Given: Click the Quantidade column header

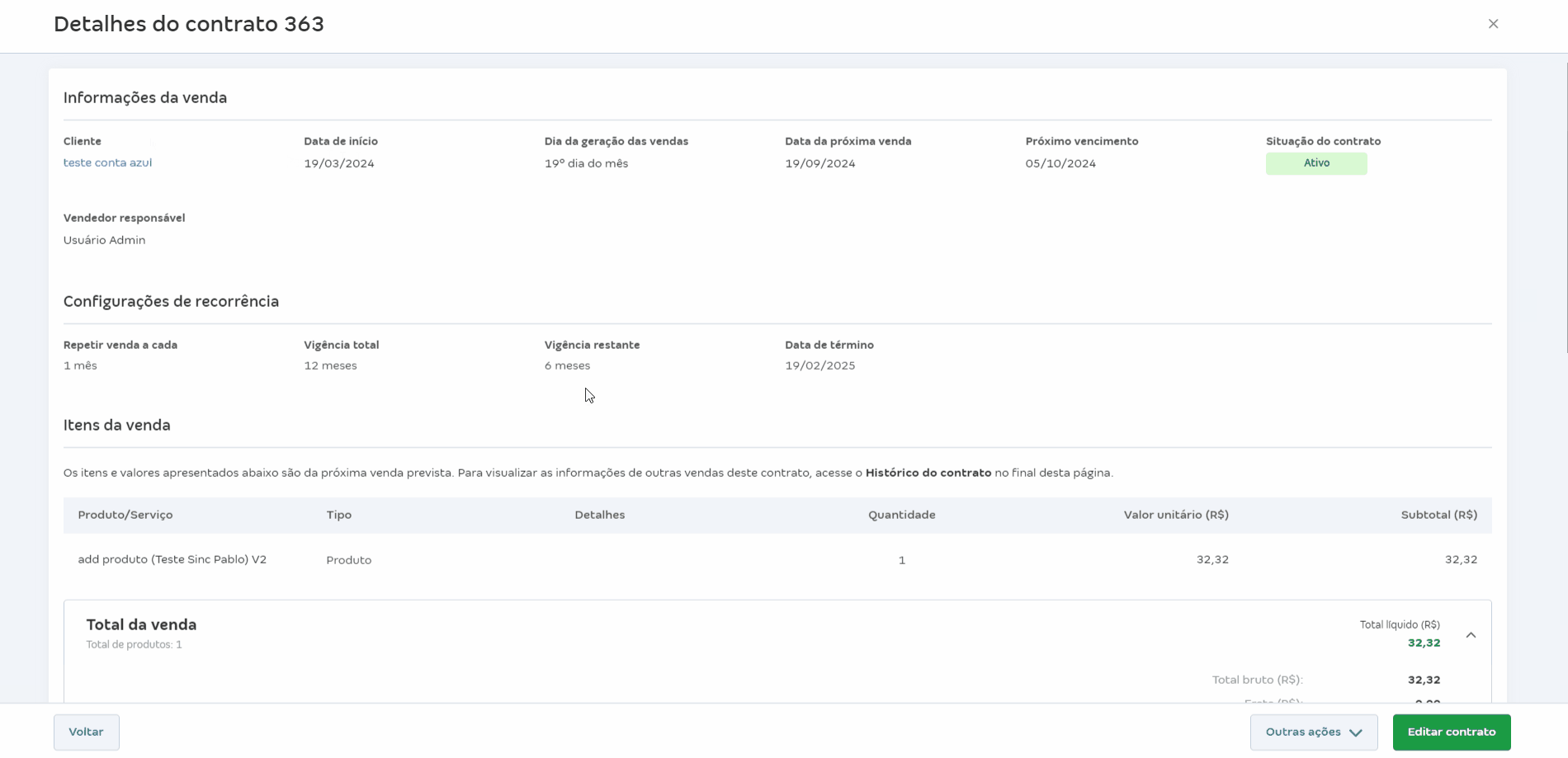Looking at the screenshot, I should [901, 516].
